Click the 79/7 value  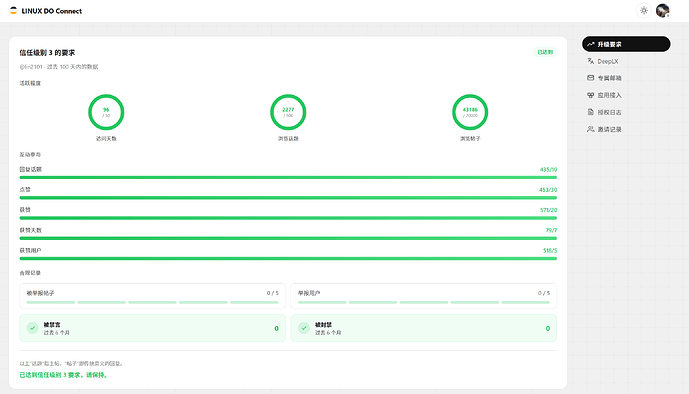[551, 230]
